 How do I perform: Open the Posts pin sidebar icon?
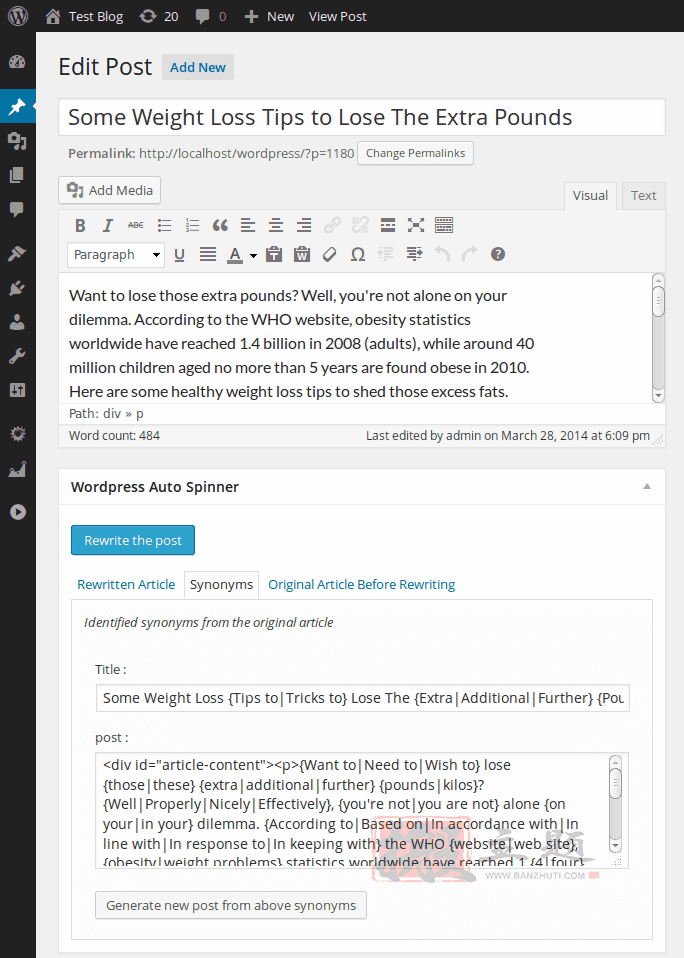(17, 106)
